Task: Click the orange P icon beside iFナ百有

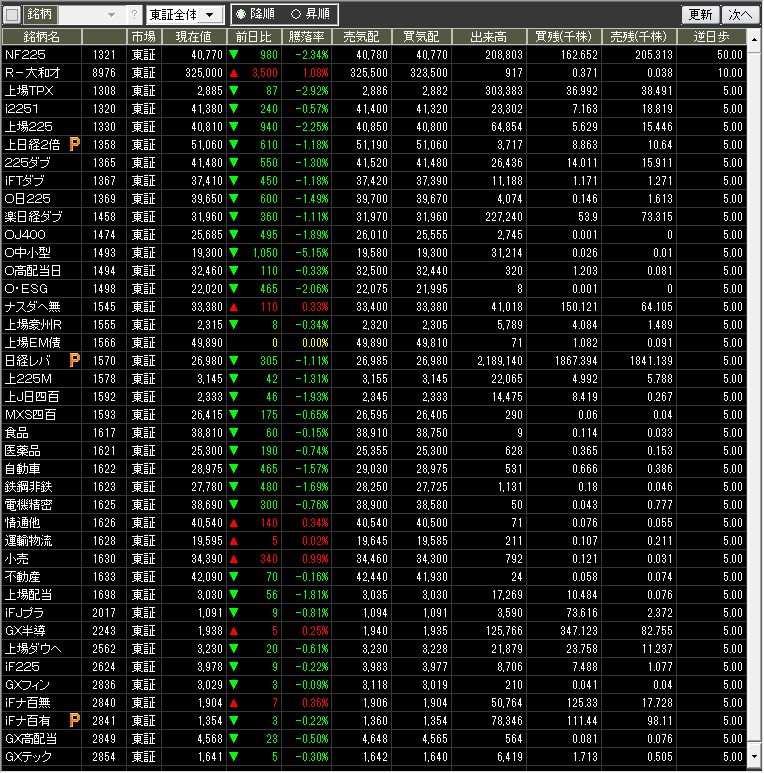Action: point(74,720)
